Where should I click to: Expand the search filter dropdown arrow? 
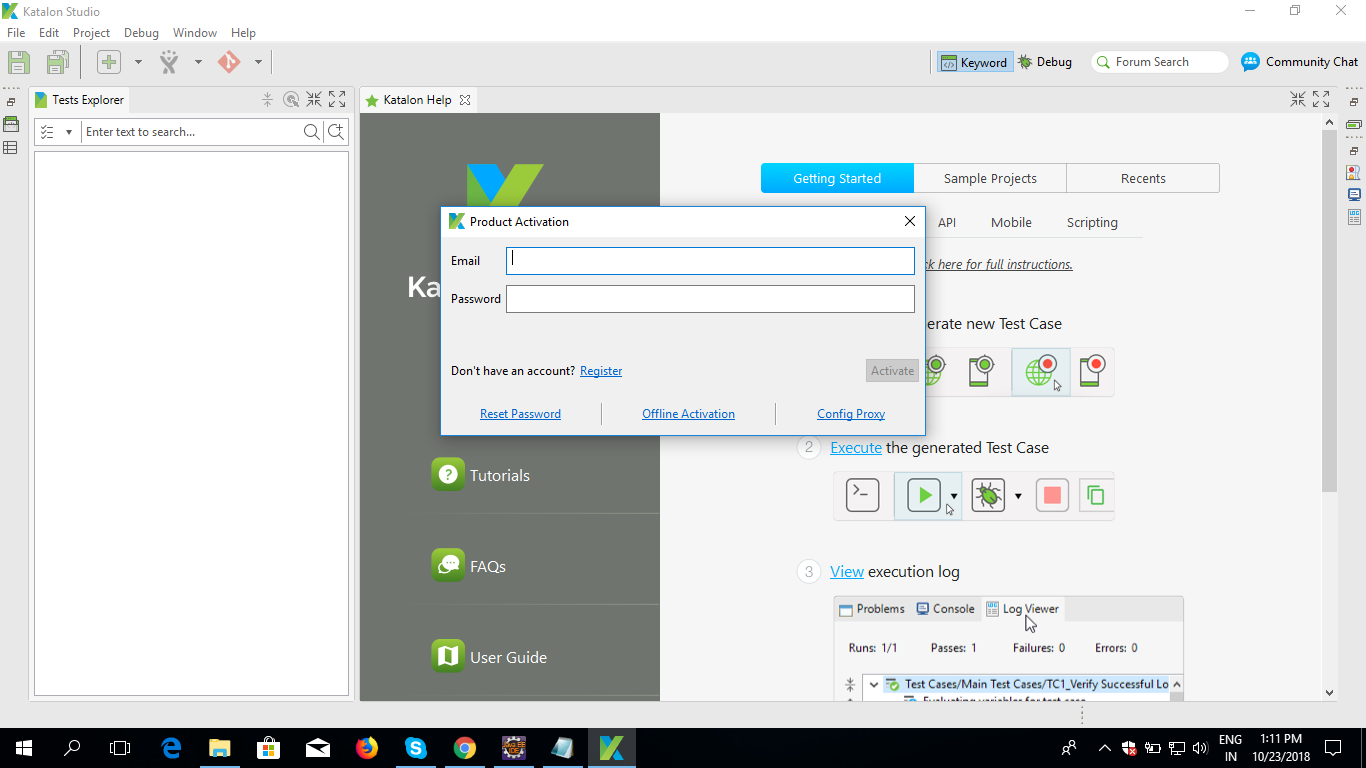click(69, 132)
